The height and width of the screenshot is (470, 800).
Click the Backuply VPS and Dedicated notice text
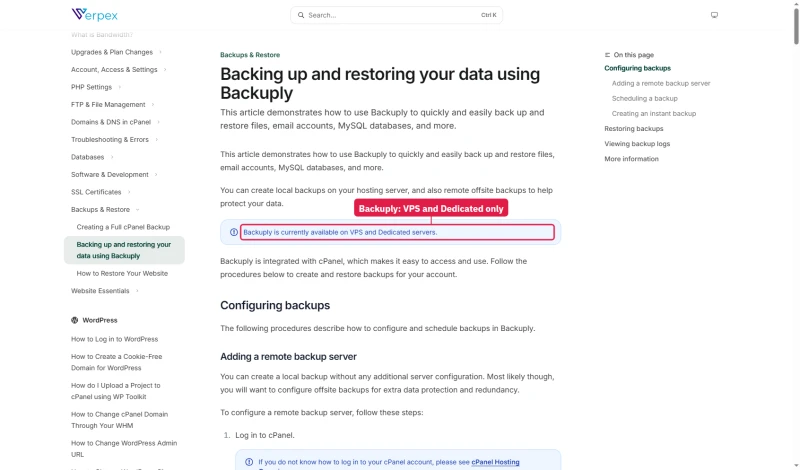click(x=340, y=232)
